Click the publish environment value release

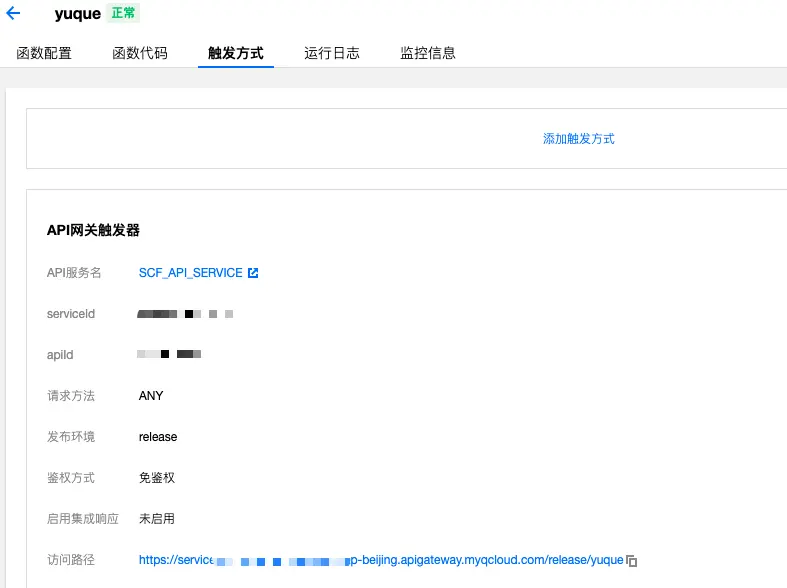[x=158, y=437]
